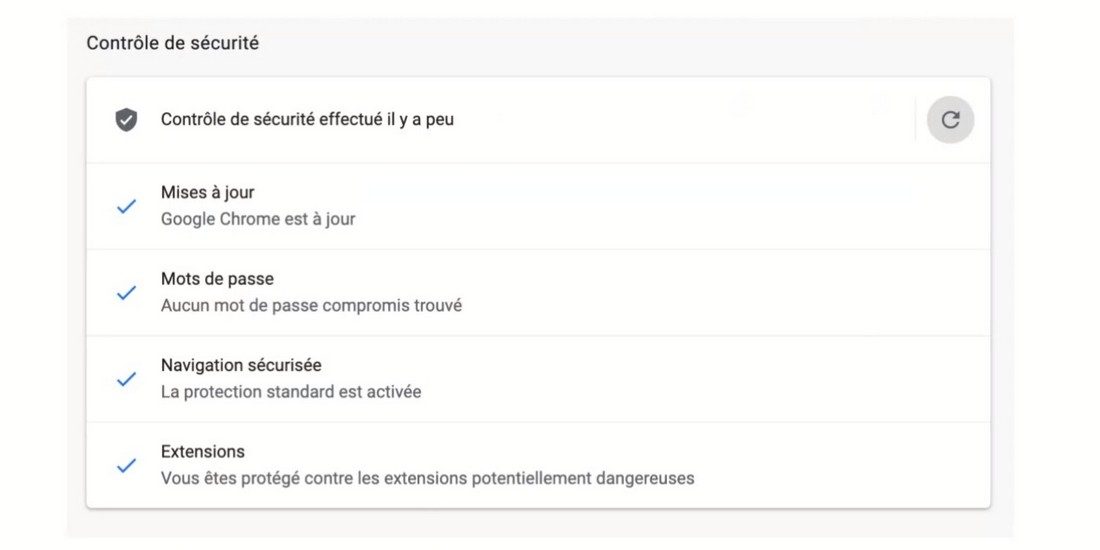Click the "Extensions" title
1100x550 pixels.
[x=203, y=451]
